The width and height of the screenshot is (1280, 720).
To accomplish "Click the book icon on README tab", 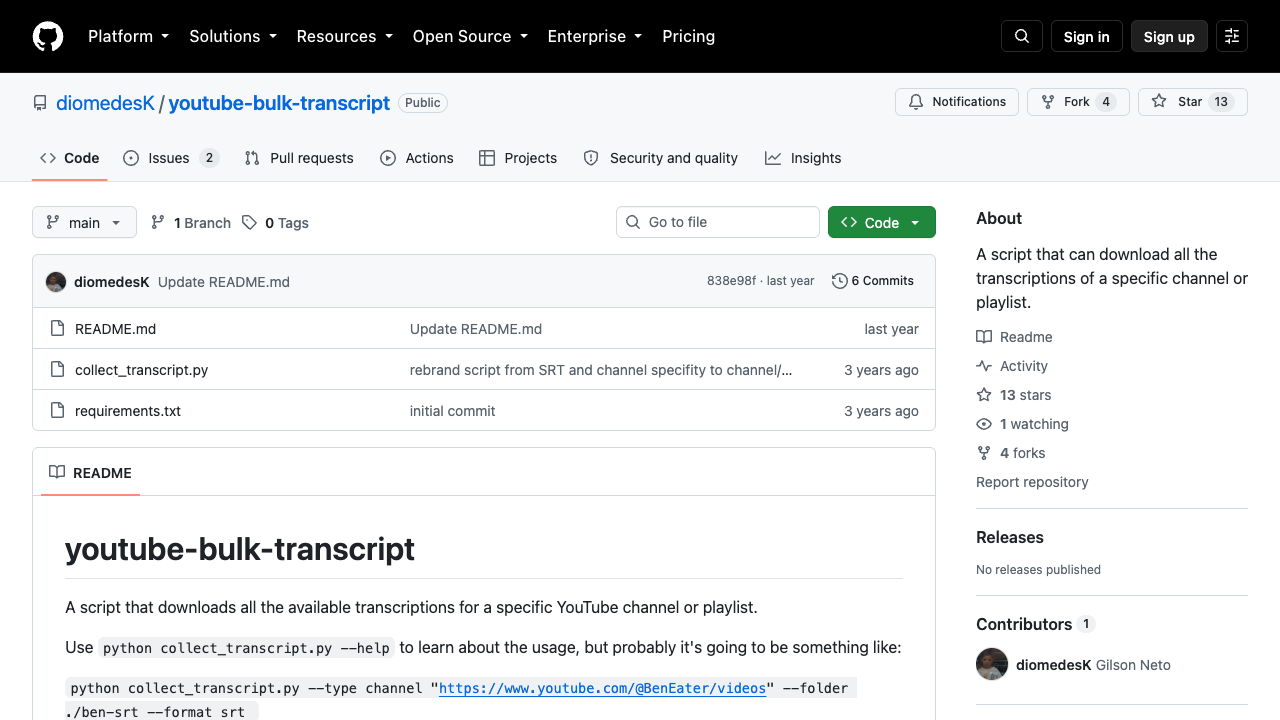I will pos(57,473).
